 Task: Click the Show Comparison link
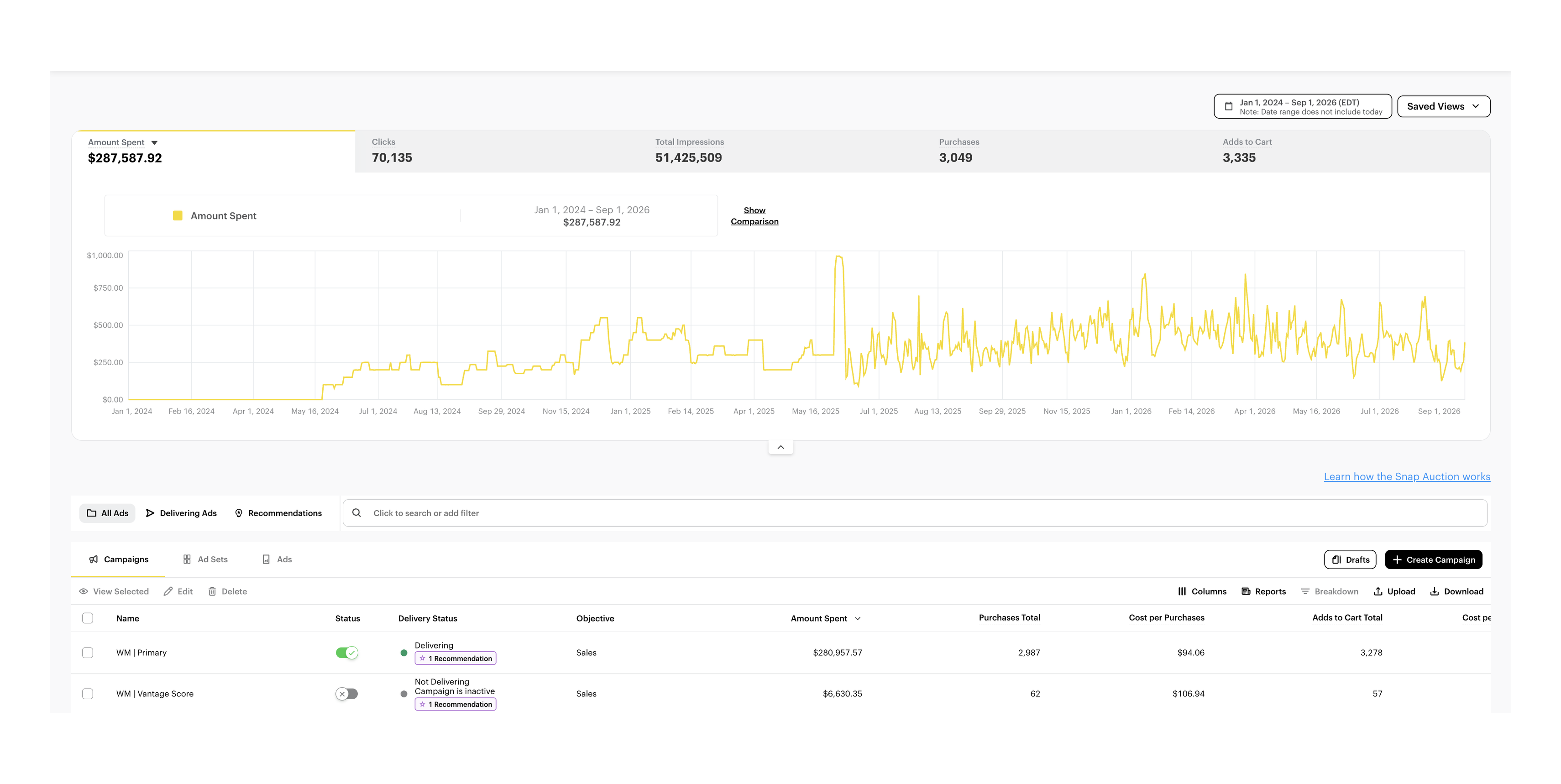754,216
